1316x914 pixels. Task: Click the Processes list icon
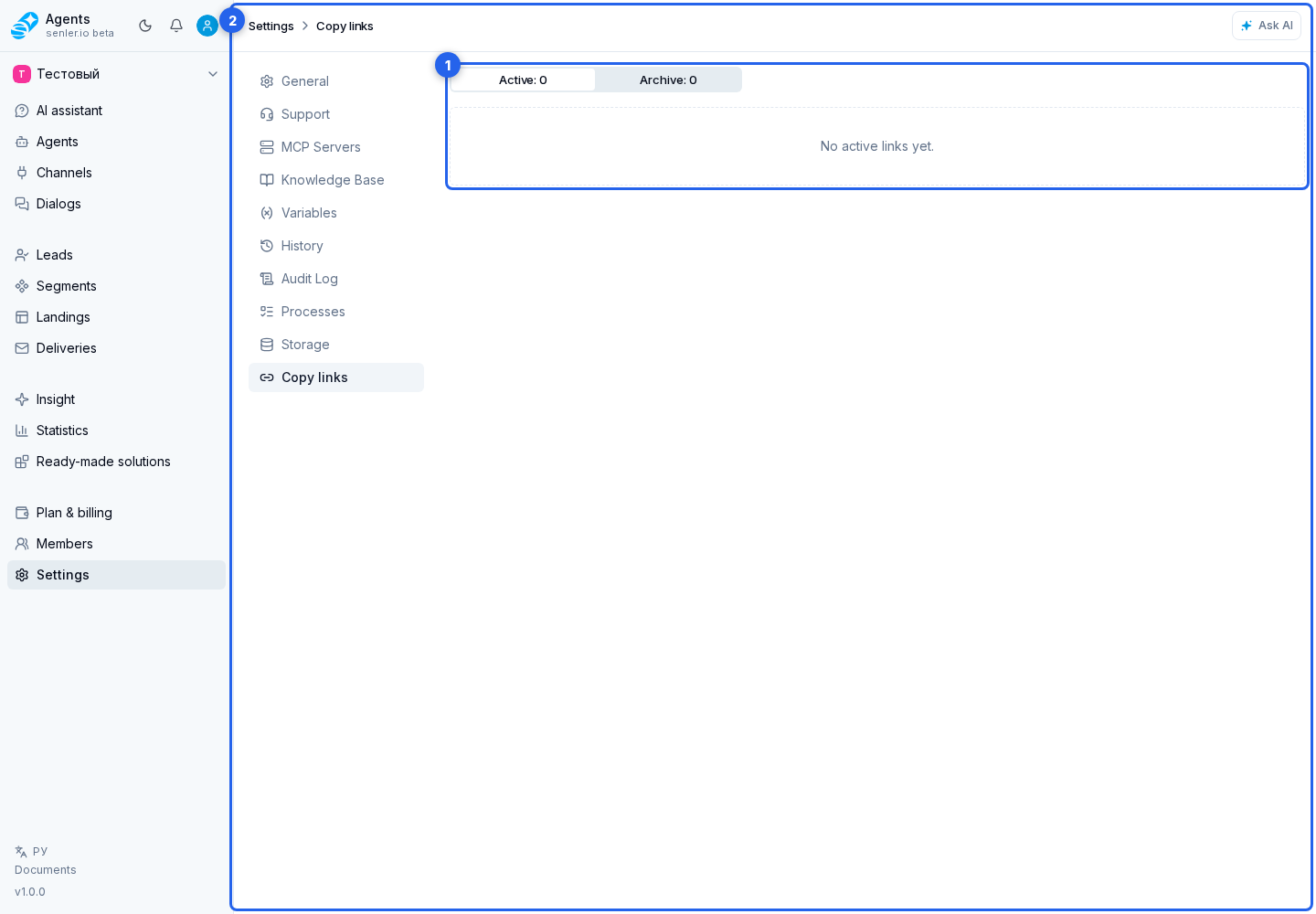[x=267, y=312]
